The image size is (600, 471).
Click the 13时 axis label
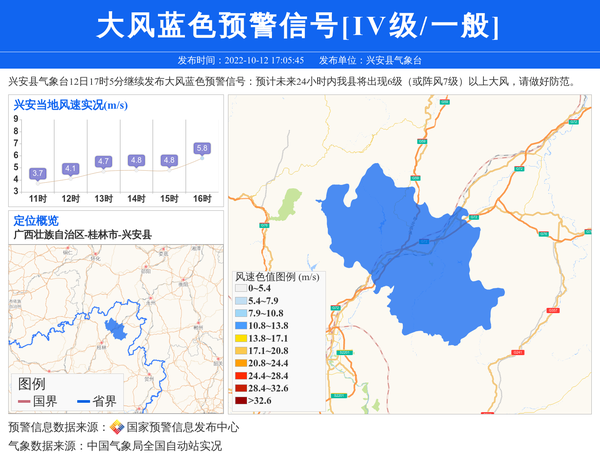[x=104, y=199]
